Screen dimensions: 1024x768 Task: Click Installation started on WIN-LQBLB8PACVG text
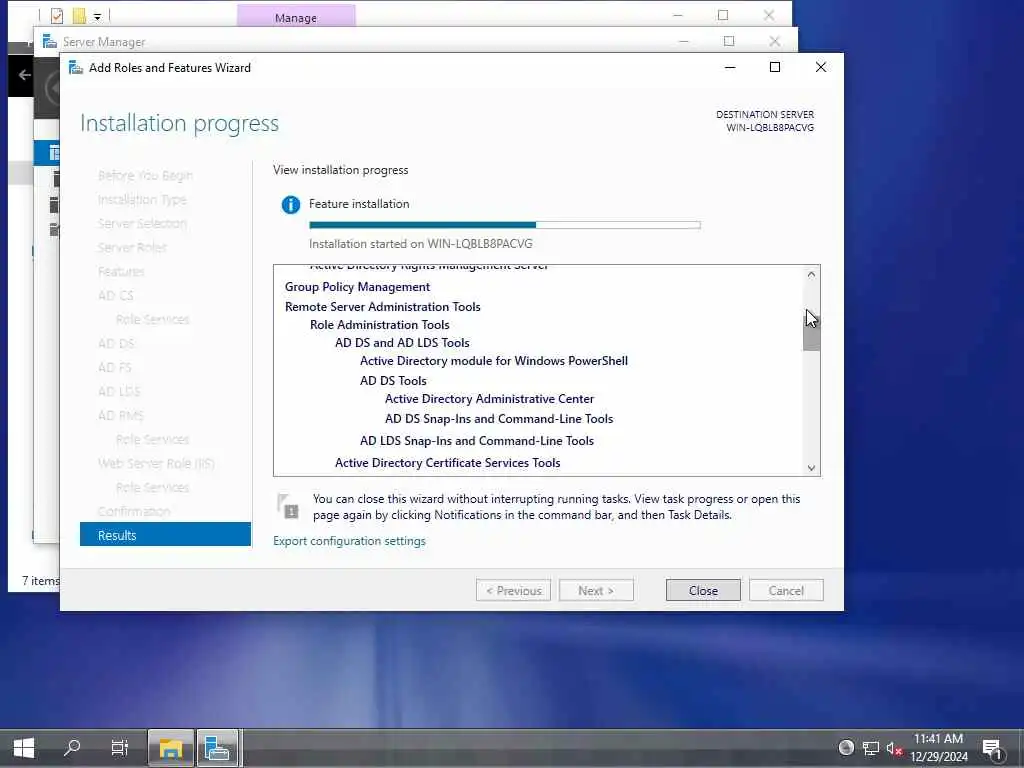pyautogui.click(x=421, y=244)
